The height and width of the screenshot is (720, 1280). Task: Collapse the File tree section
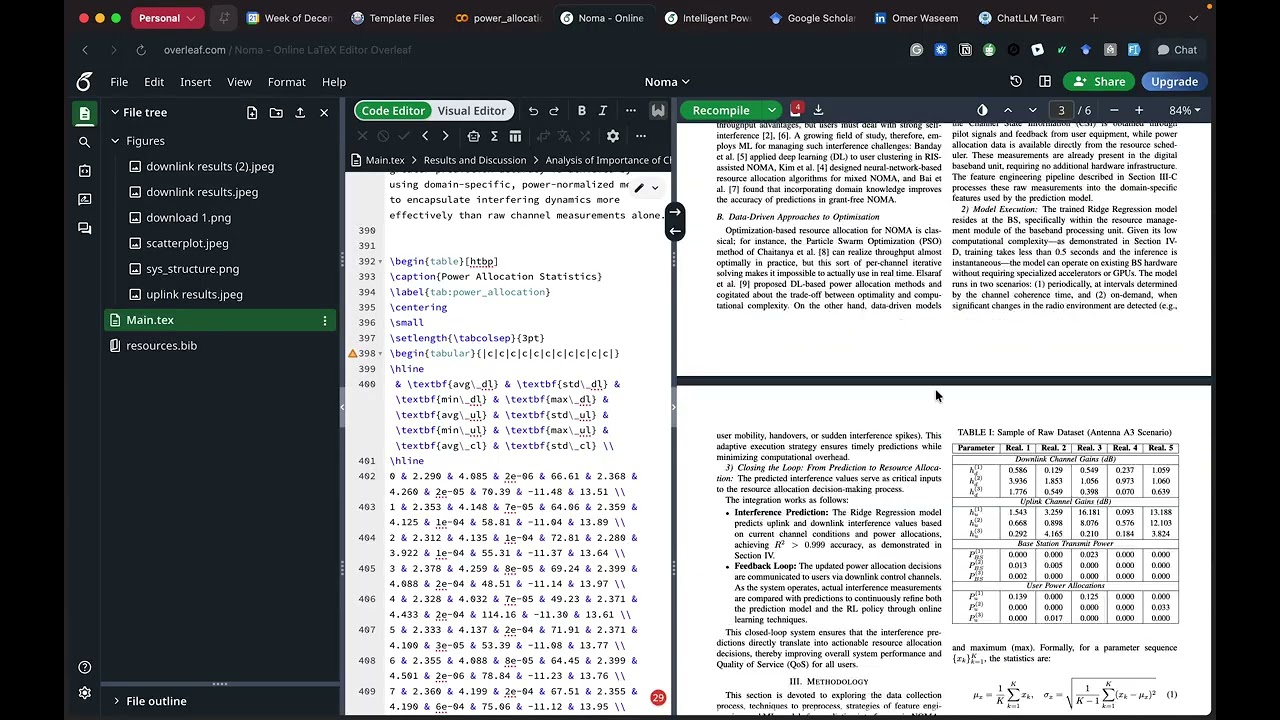tap(115, 113)
